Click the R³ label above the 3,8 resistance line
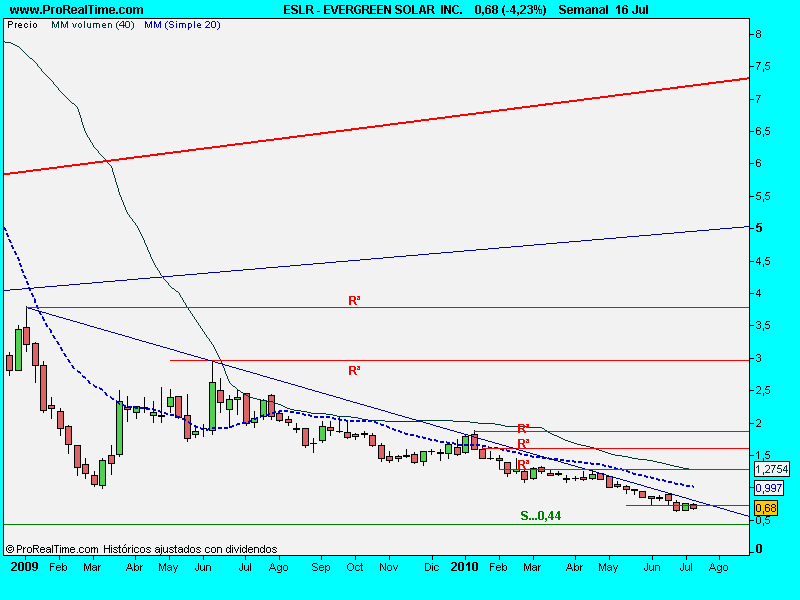800x600 pixels. (x=354, y=301)
